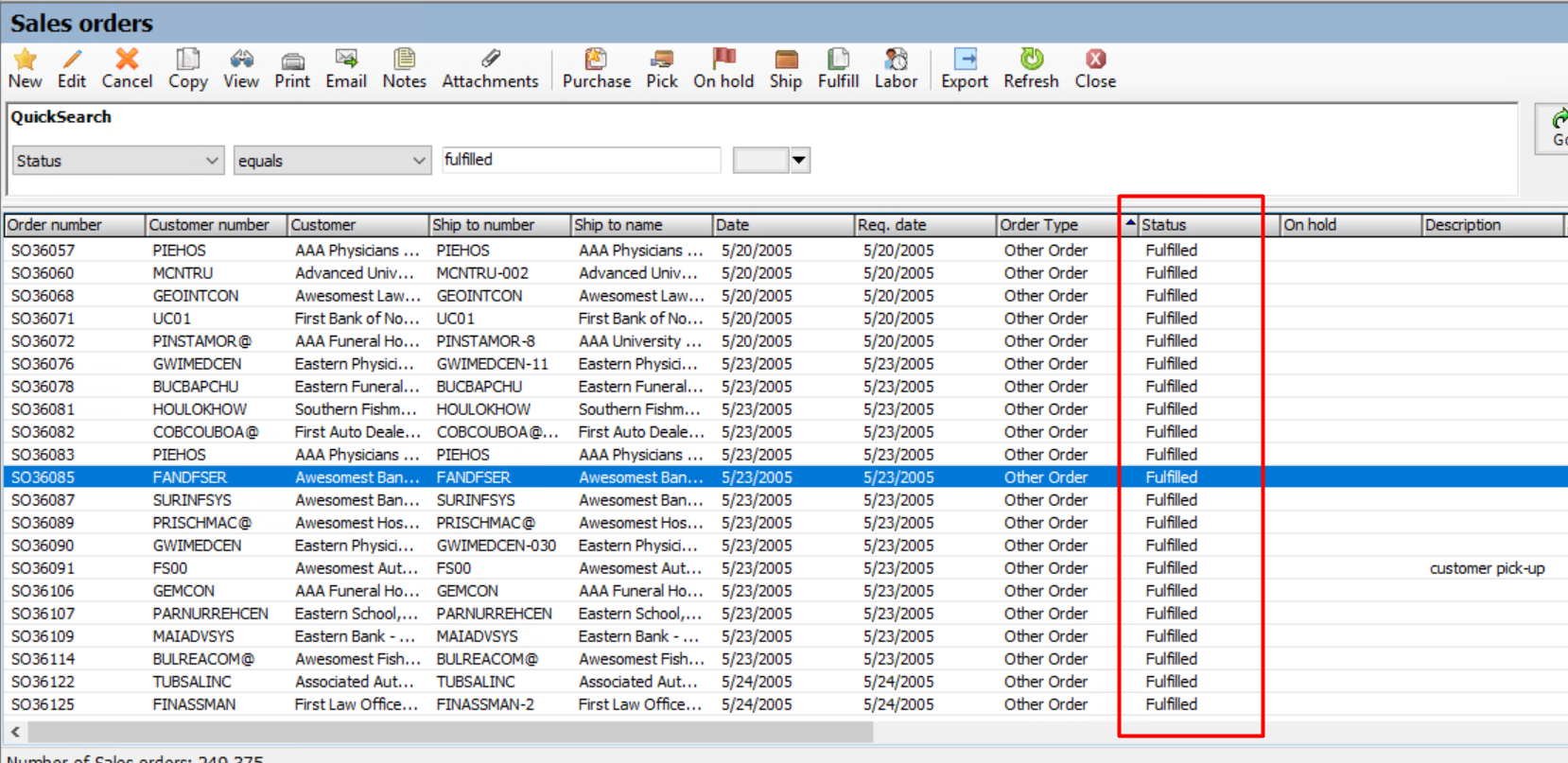Click the customer pick-up description cell
The height and width of the screenshot is (763, 1568).
tap(1487, 568)
